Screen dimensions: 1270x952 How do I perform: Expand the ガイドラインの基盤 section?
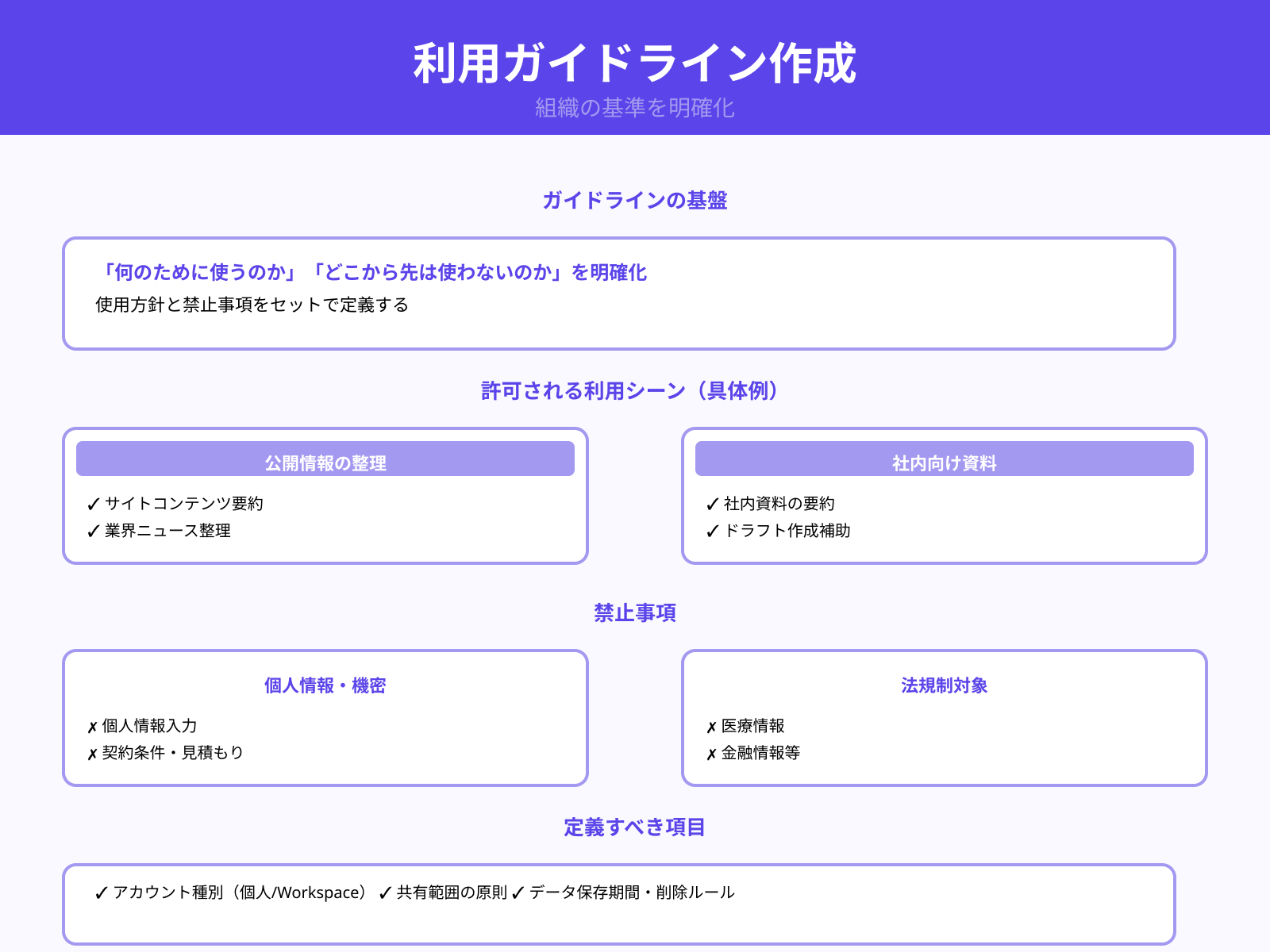click(635, 202)
